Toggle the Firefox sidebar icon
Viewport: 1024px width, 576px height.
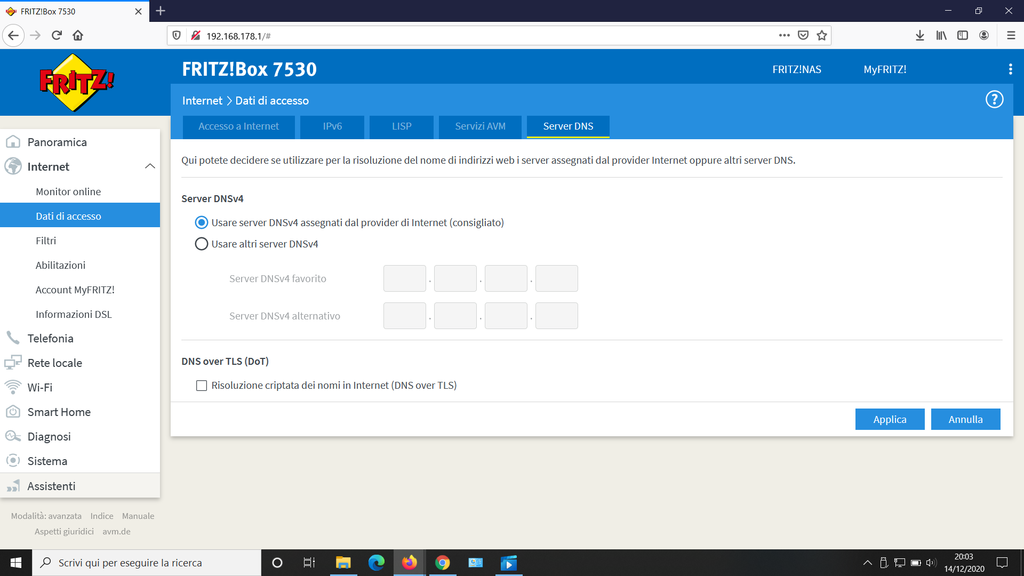point(963,35)
